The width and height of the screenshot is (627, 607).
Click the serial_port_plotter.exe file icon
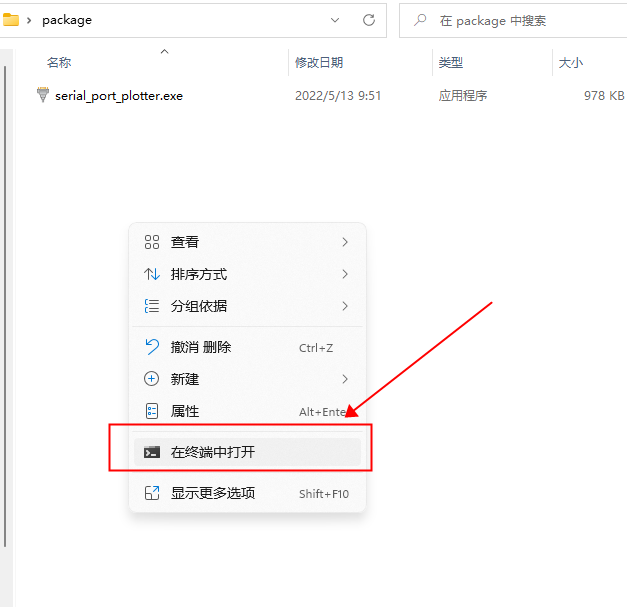43,95
